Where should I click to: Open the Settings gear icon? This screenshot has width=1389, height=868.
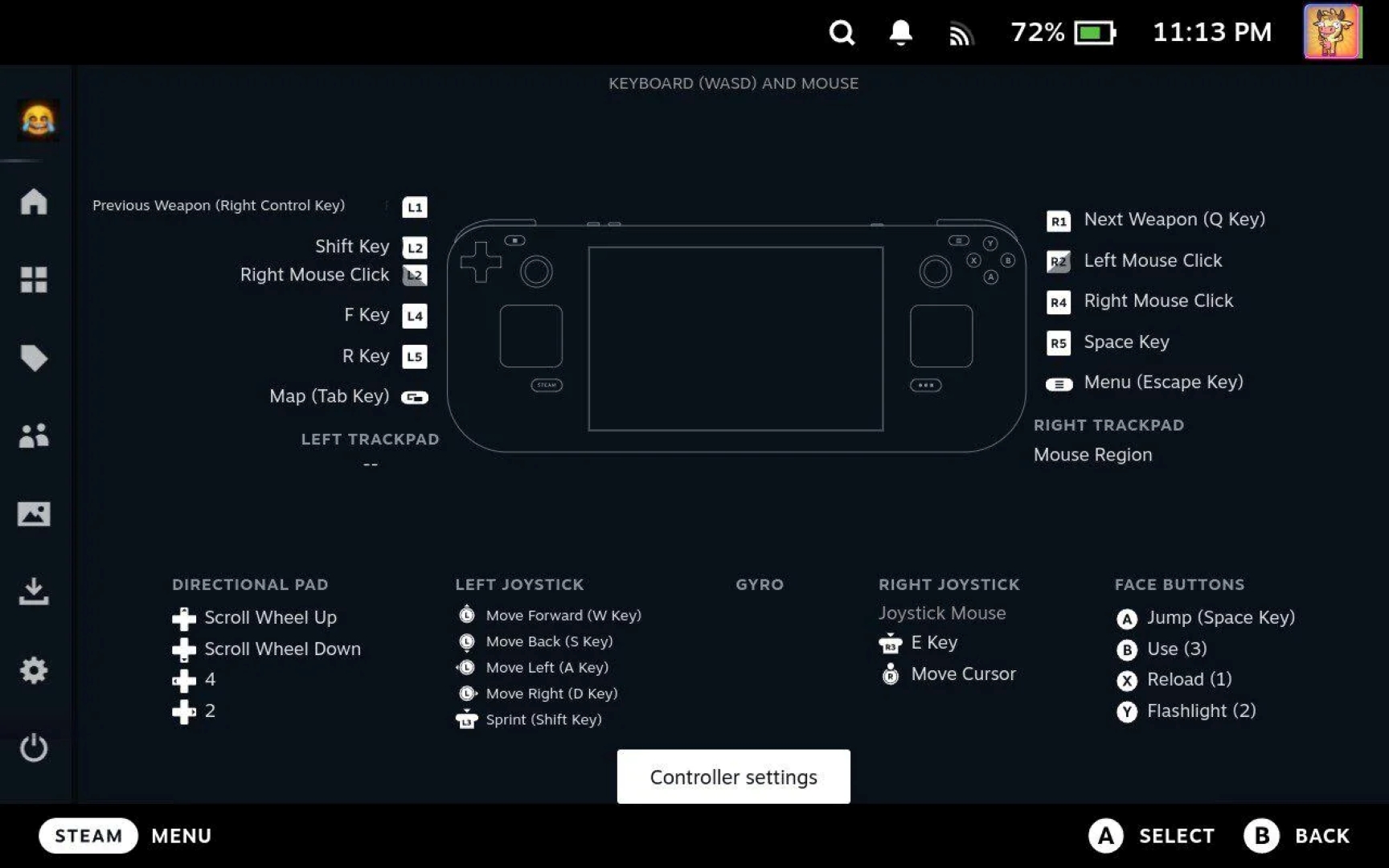[34, 669]
